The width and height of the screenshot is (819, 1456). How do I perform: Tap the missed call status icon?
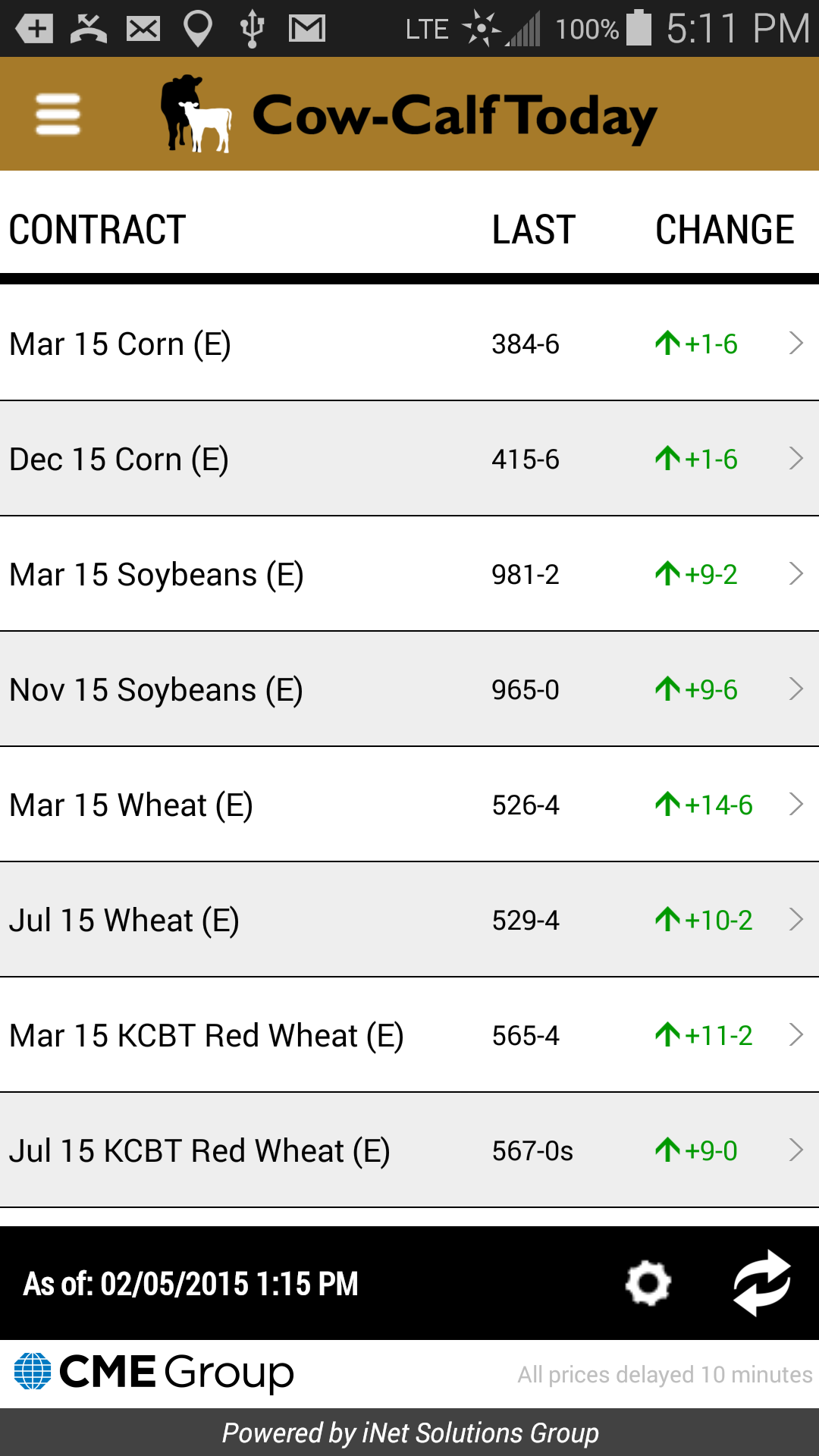89,29
